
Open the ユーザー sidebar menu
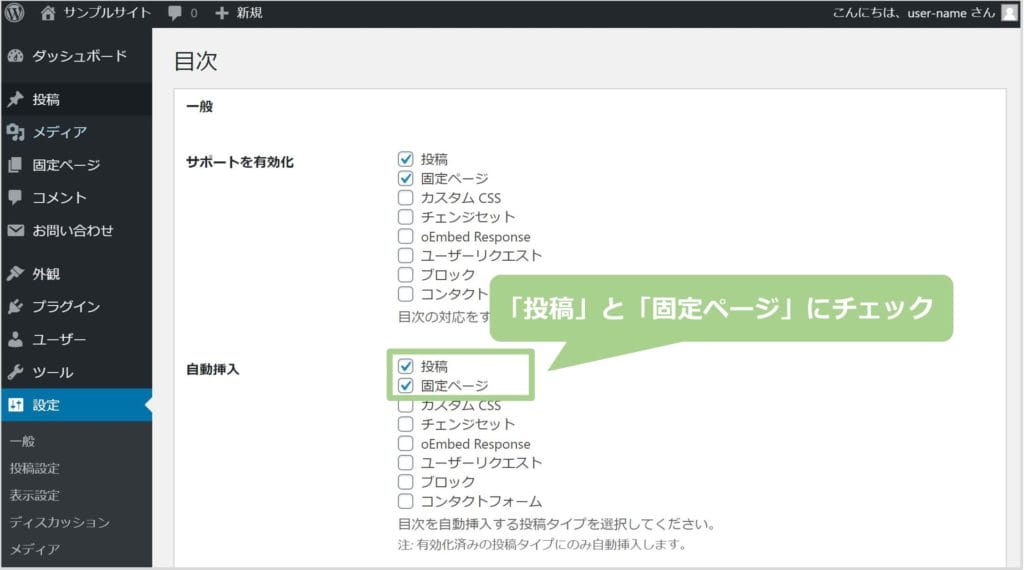click(x=59, y=339)
